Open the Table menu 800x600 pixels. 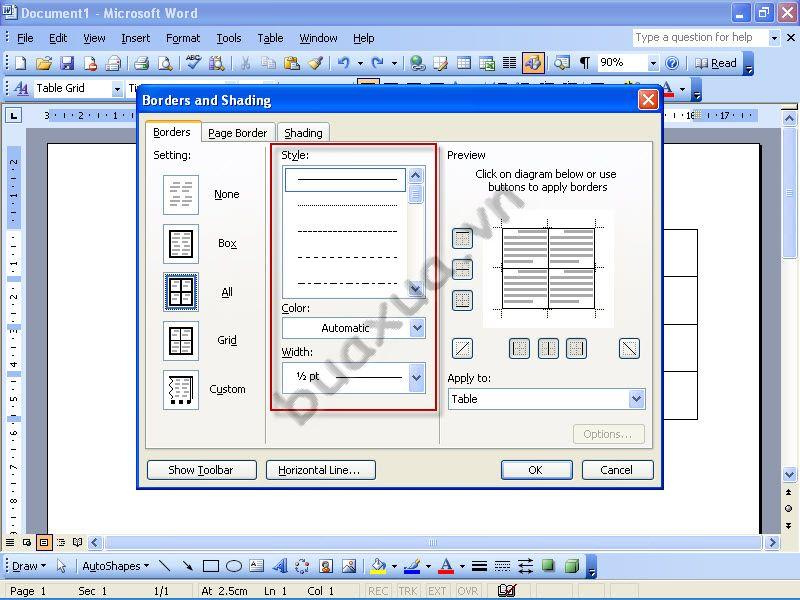click(270, 38)
